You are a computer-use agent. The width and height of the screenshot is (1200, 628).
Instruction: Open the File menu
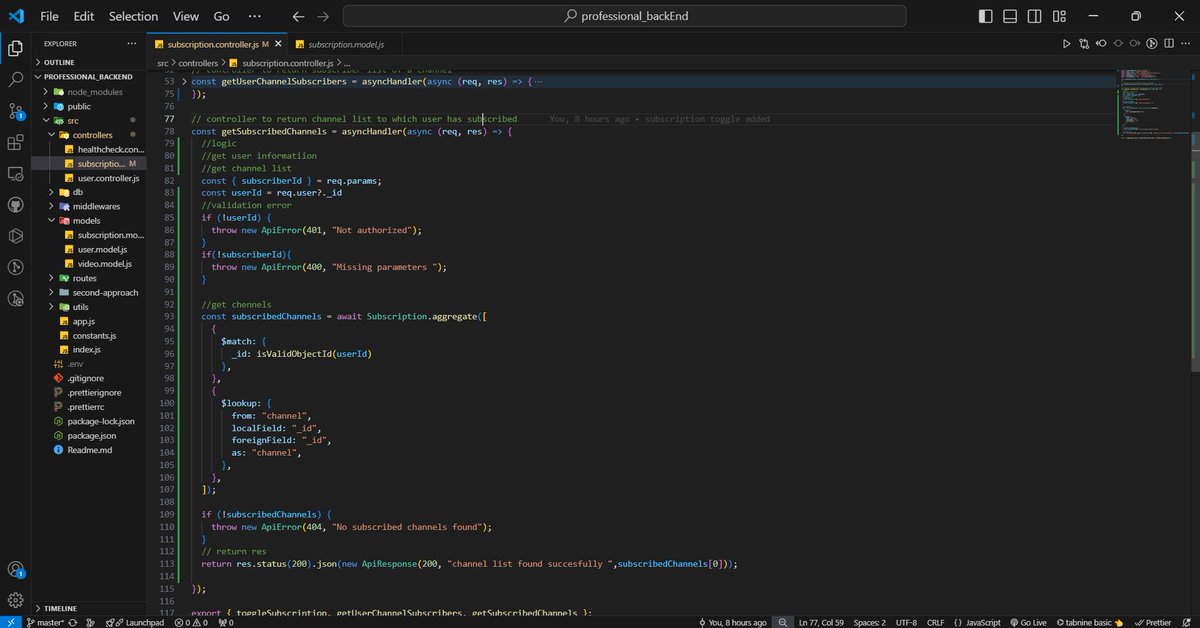pos(49,16)
